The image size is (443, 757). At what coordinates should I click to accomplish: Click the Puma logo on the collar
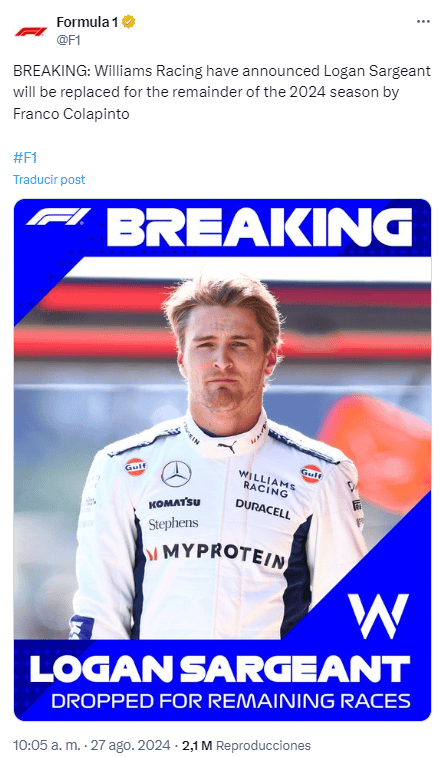click(227, 447)
